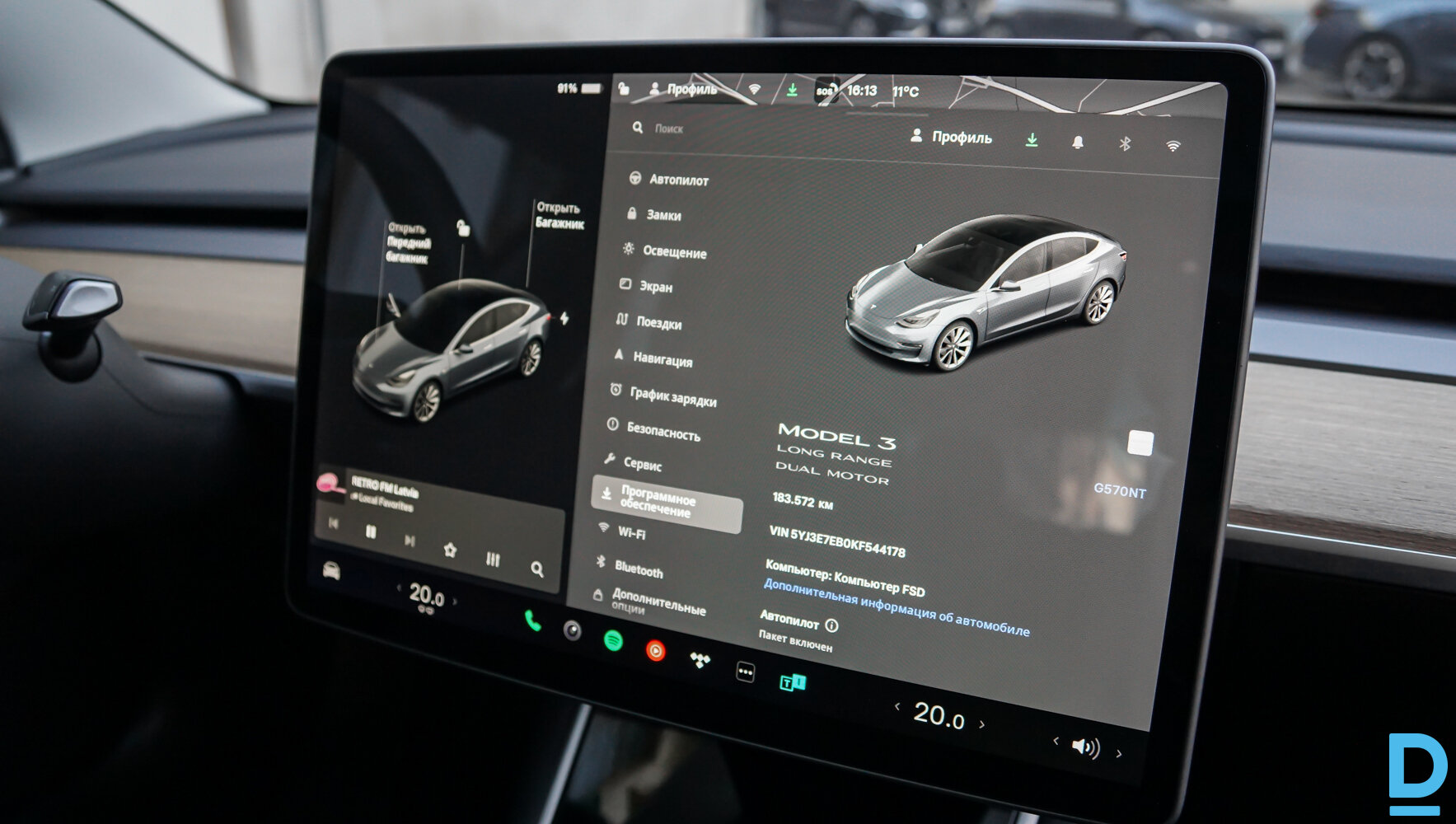Open the Bluetooth menu item in the sidebar
The image size is (1456, 824).
630,567
